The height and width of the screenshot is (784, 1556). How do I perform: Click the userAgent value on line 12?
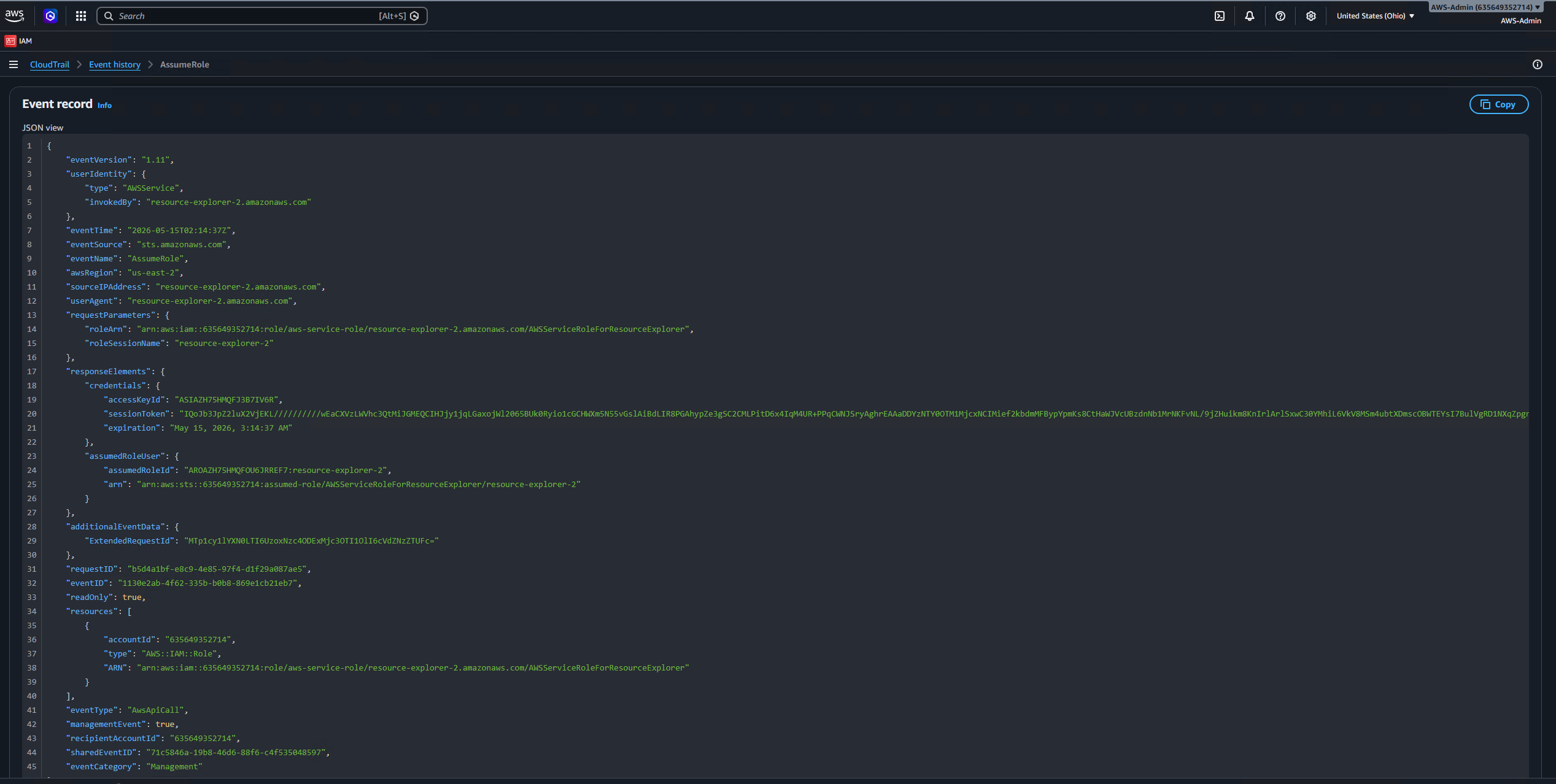coord(210,301)
